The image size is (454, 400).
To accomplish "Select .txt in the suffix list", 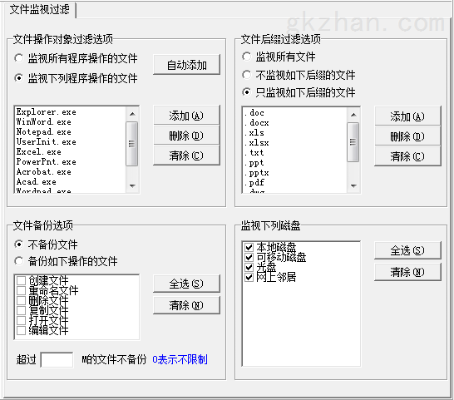I will [x=254, y=153].
